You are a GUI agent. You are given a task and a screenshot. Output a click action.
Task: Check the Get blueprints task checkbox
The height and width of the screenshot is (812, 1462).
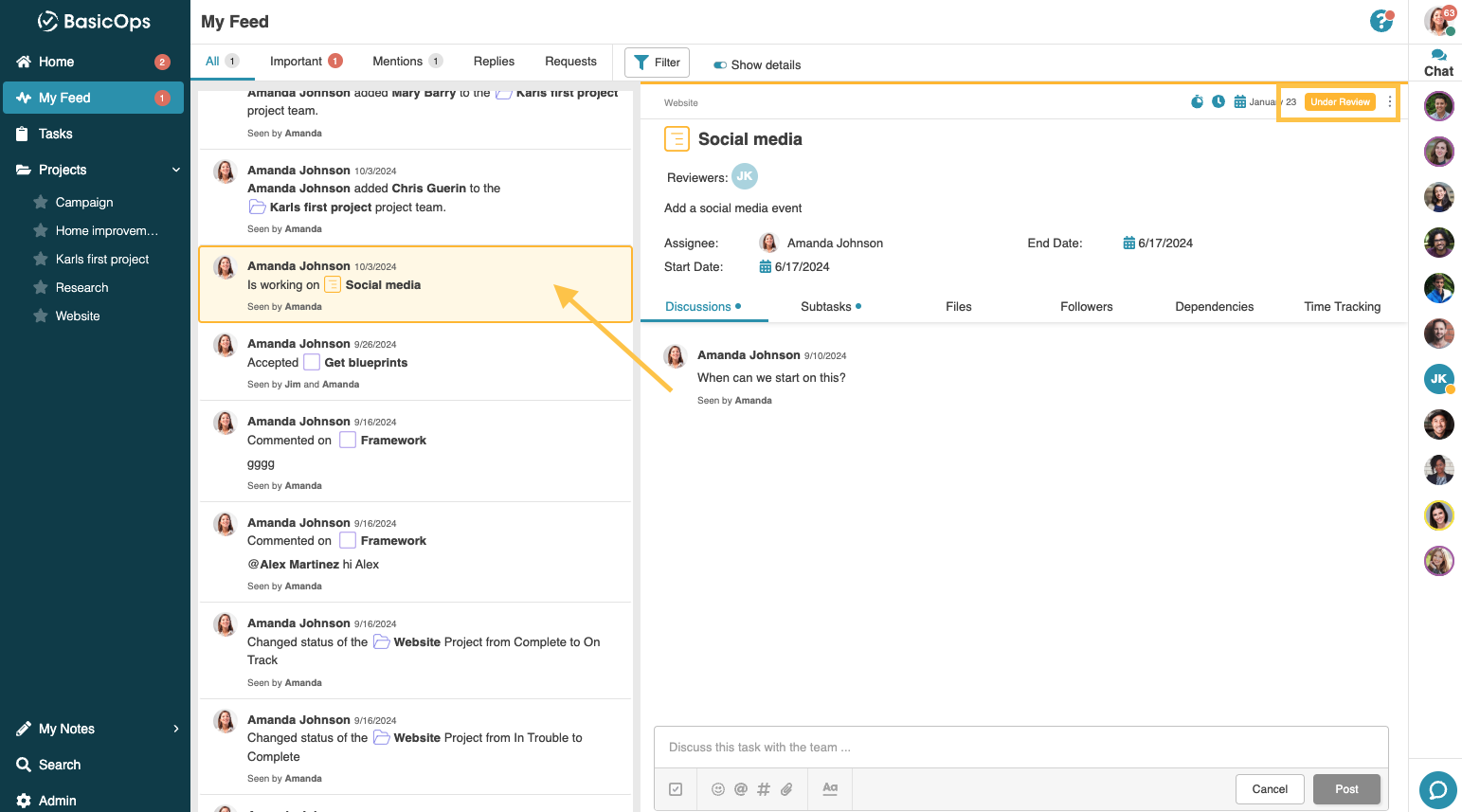coord(312,363)
